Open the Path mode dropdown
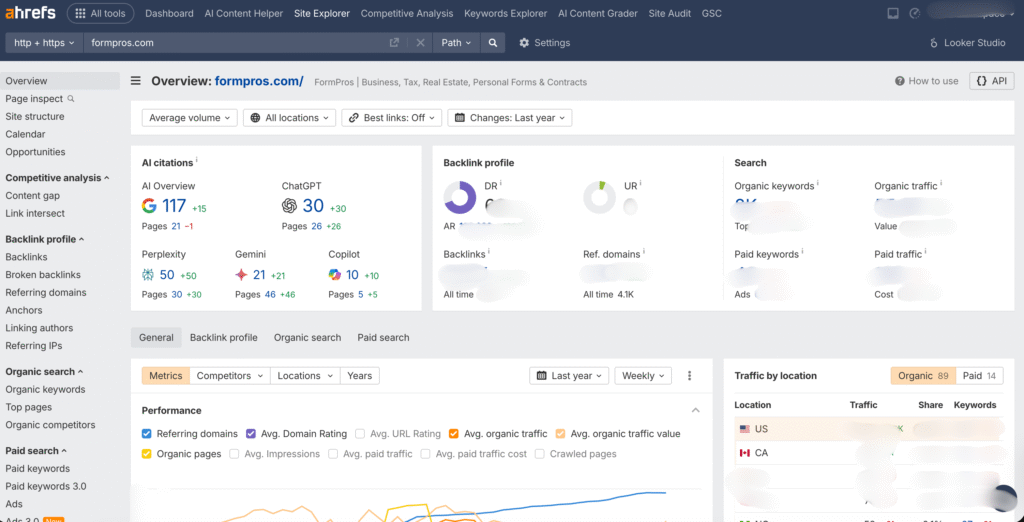The width and height of the screenshot is (1024, 522). [x=456, y=42]
